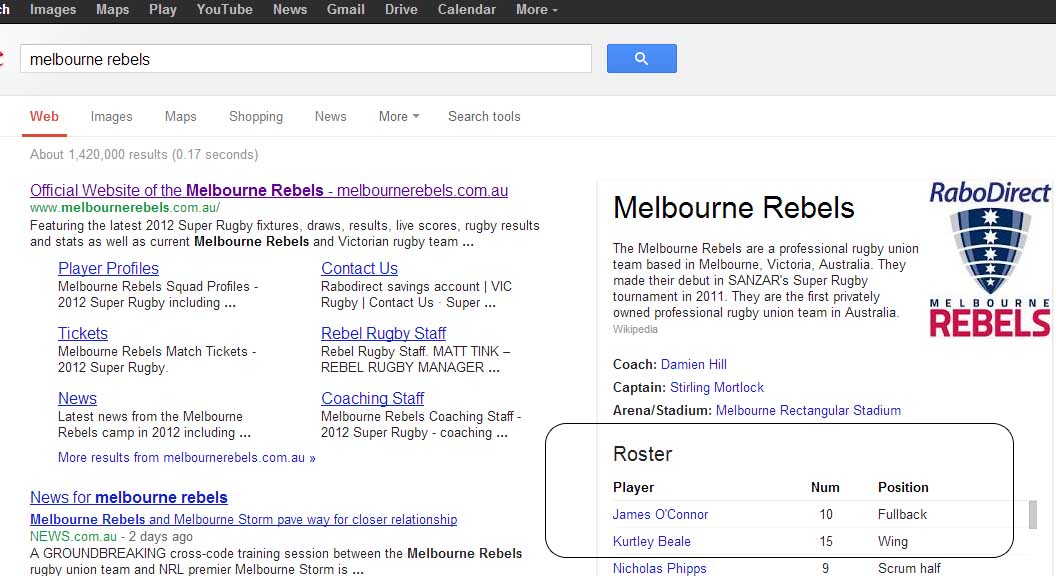Open the News sitelink under official website
Viewport: 1056px width, 576px height.
pos(77,398)
